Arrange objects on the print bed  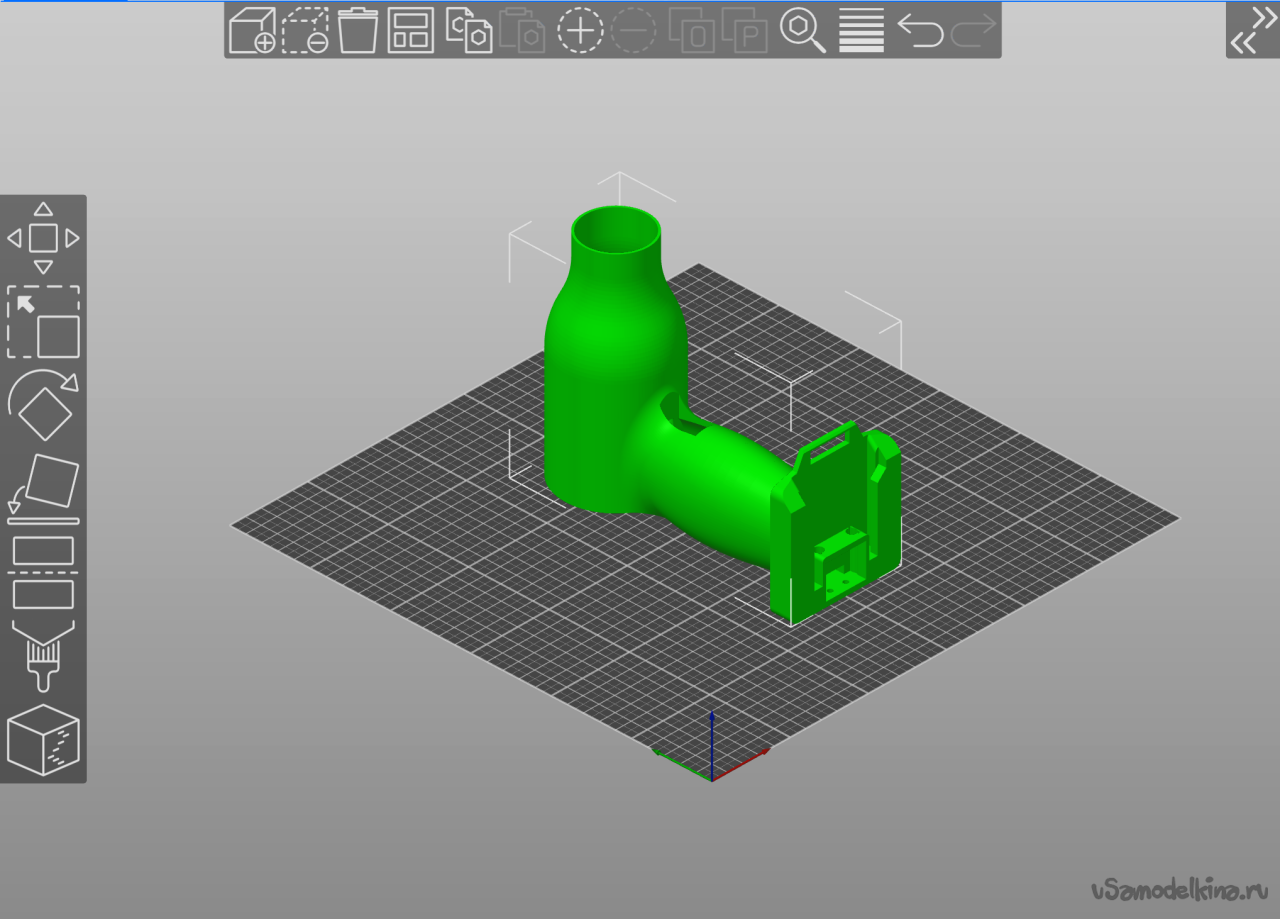click(x=411, y=31)
